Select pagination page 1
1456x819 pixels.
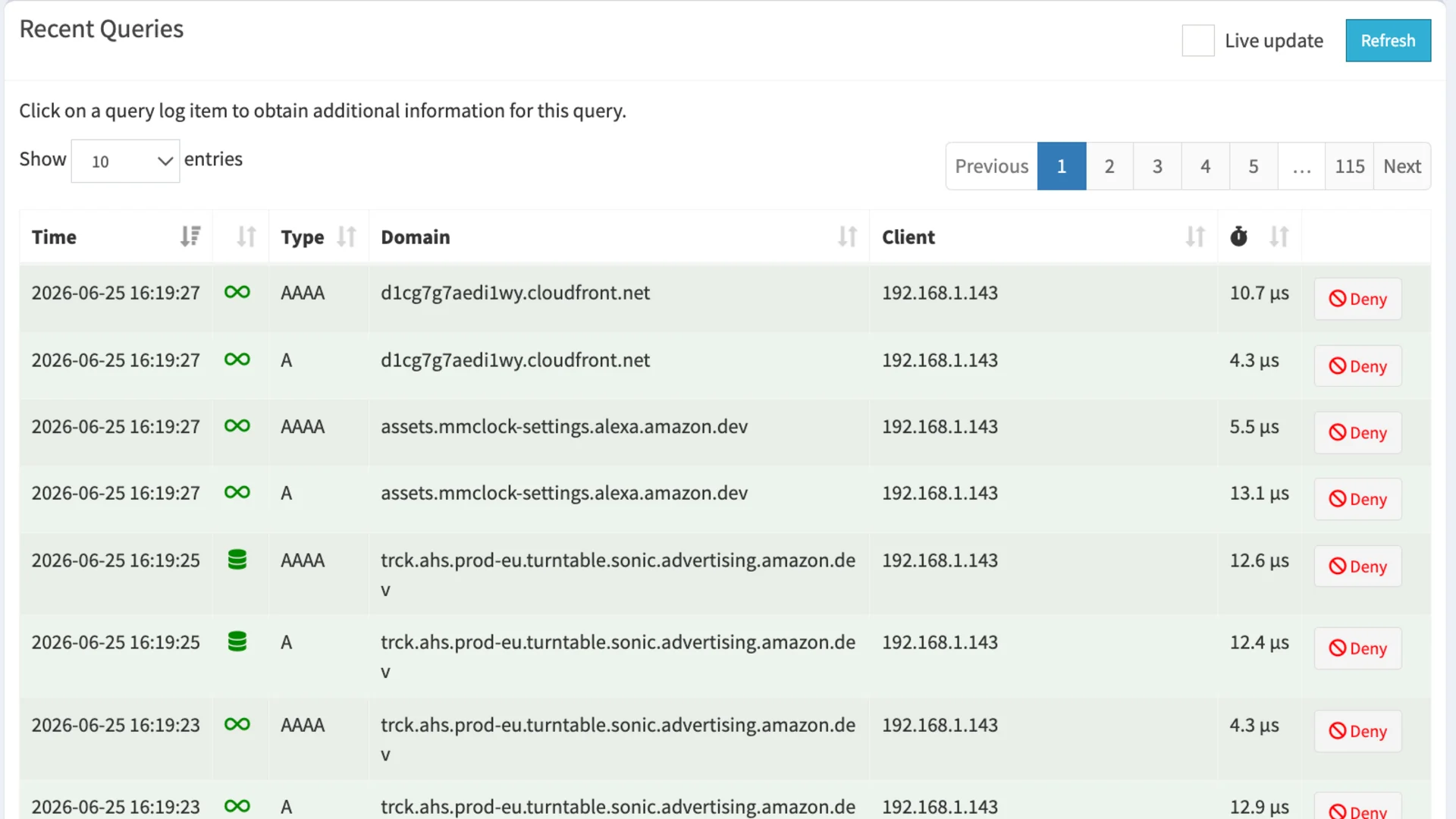(x=1062, y=166)
